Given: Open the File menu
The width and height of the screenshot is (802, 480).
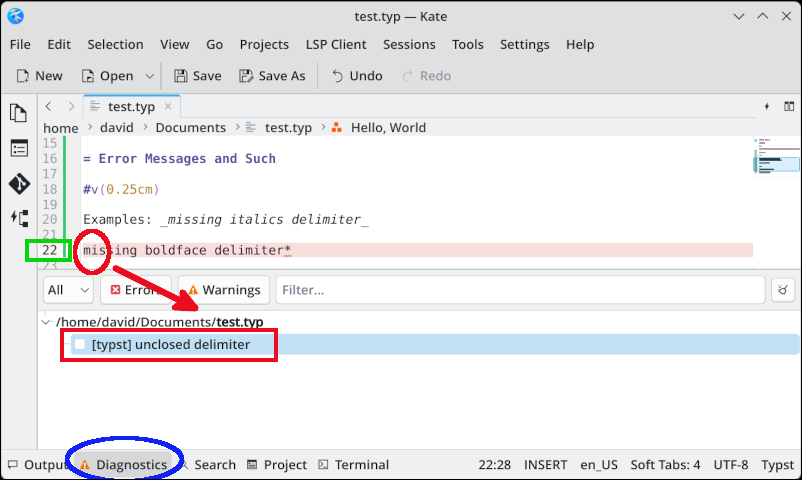Looking at the screenshot, I should click(20, 45).
